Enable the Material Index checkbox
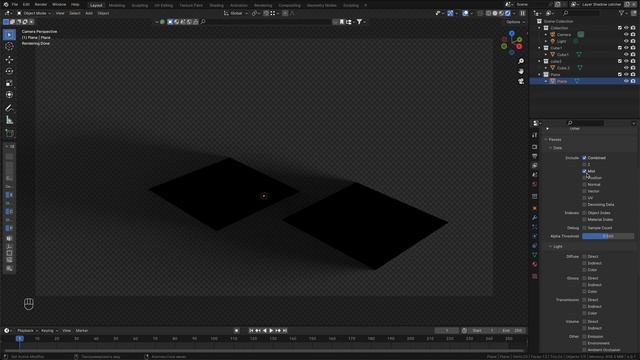 click(x=584, y=220)
